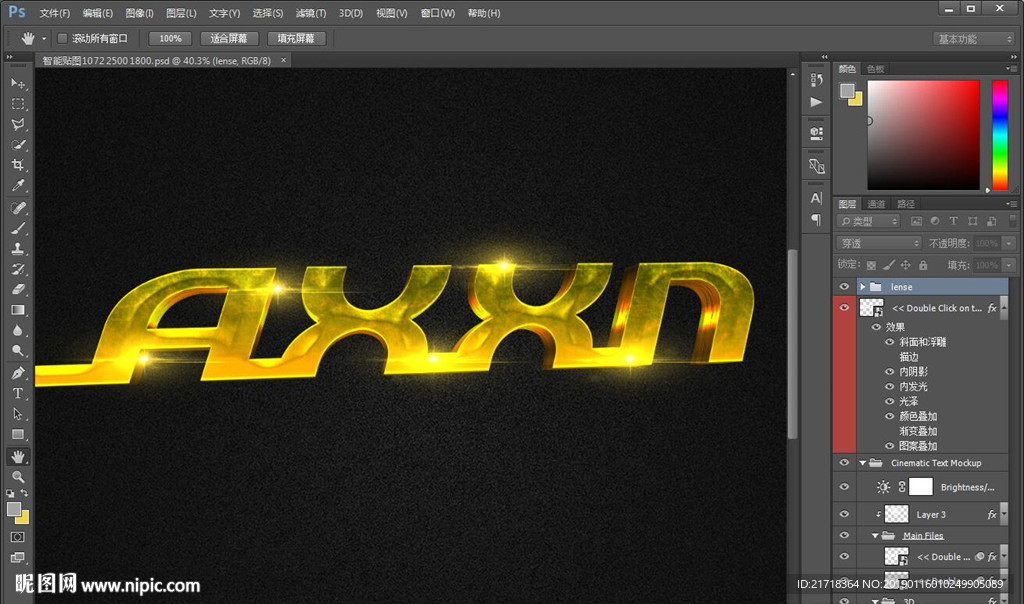Screen dimensions: 1024x604
Task: Select the Zoom magnifier tool
Action: click(18, 477)
